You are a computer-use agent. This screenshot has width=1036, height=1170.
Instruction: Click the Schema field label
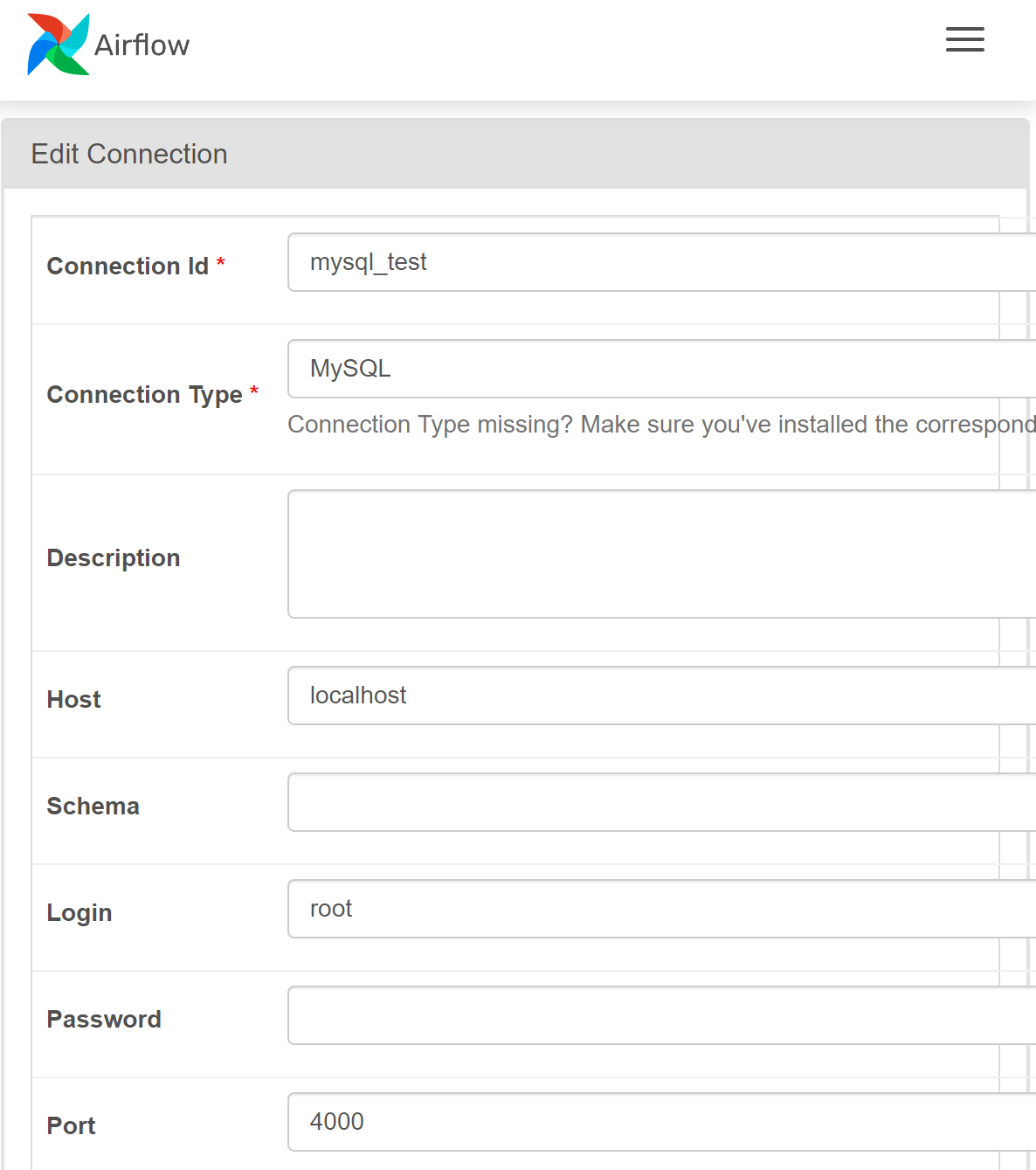point(93,806)
